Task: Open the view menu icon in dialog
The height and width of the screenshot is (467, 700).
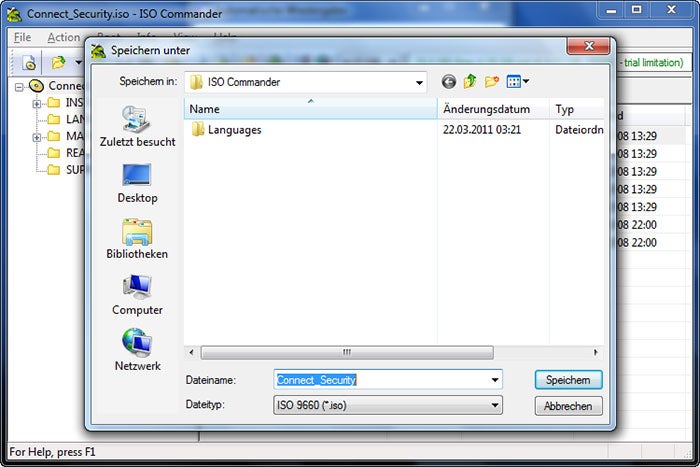Action: pos(517,82)
